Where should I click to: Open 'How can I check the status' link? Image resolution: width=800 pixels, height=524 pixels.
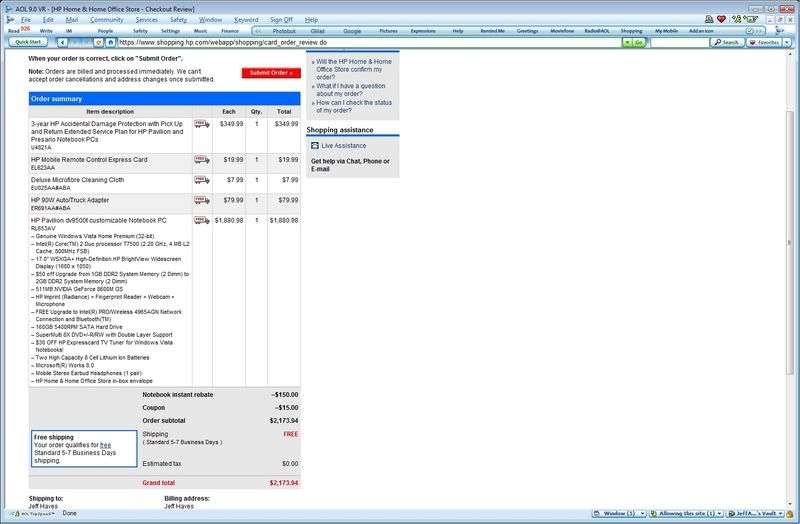(x=354, y=106)
